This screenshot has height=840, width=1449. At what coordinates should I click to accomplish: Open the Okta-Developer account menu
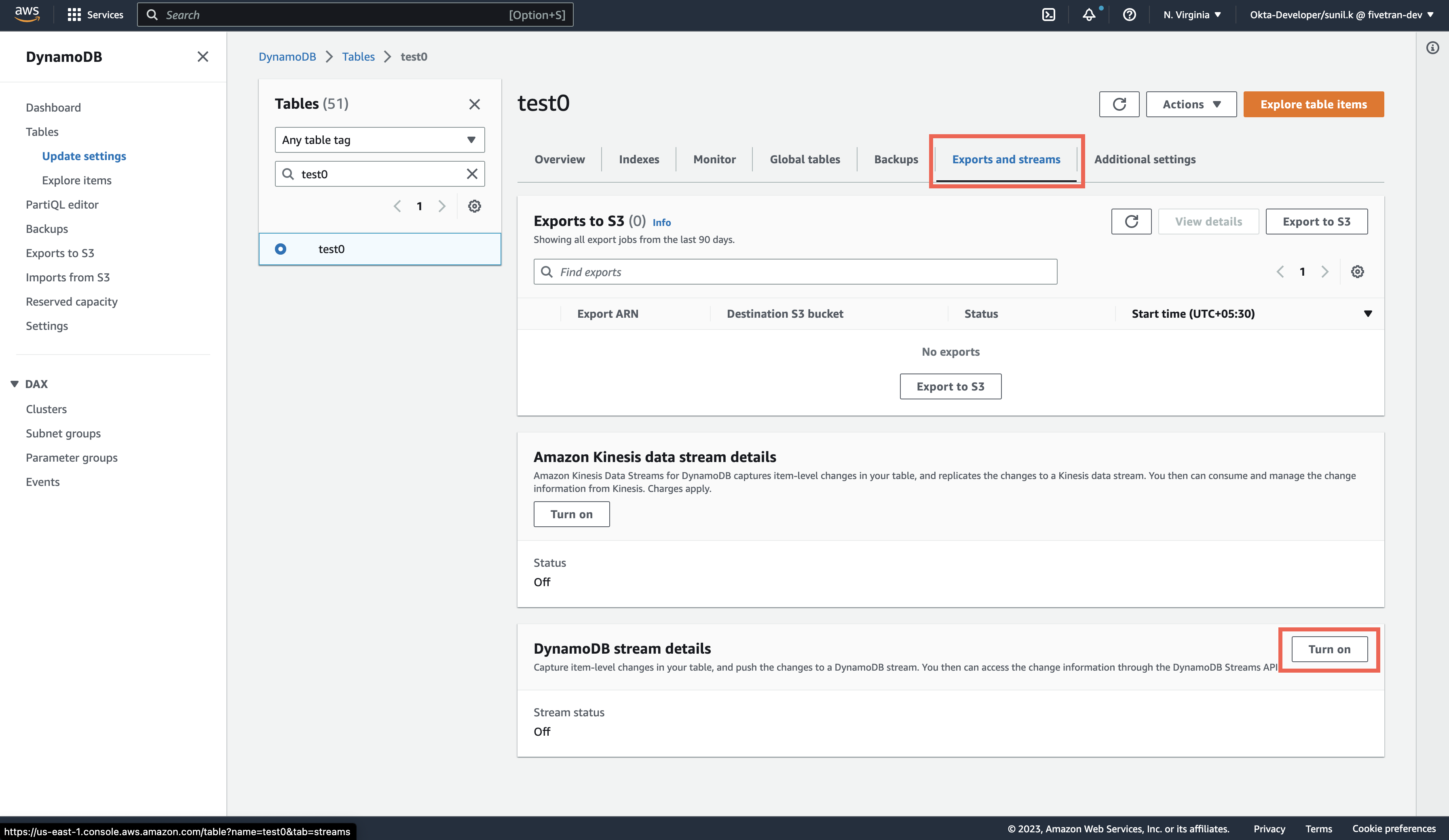click(x=1341, y=15)
